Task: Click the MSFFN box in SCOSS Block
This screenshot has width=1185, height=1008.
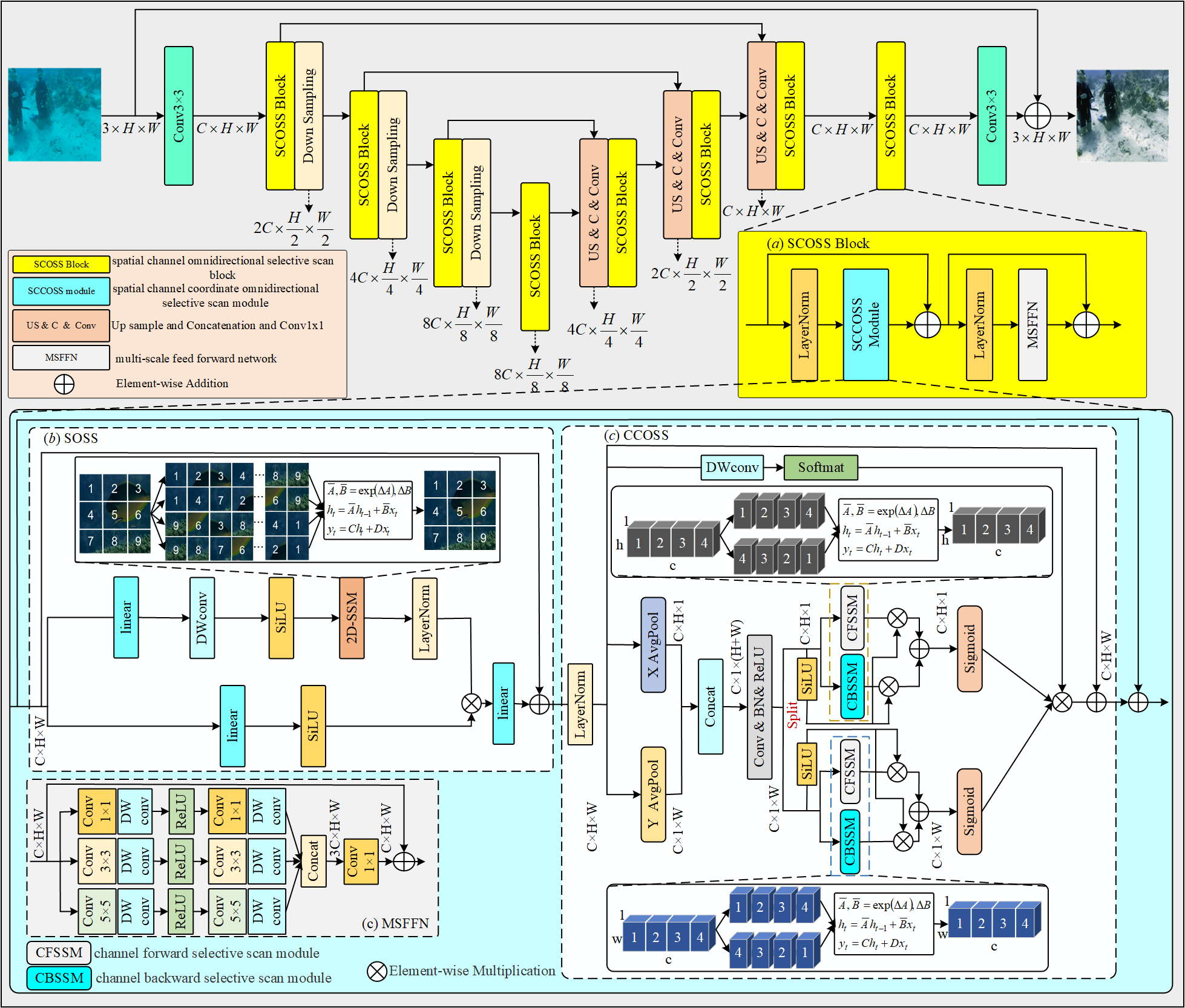Action: tap(1032, 325)
